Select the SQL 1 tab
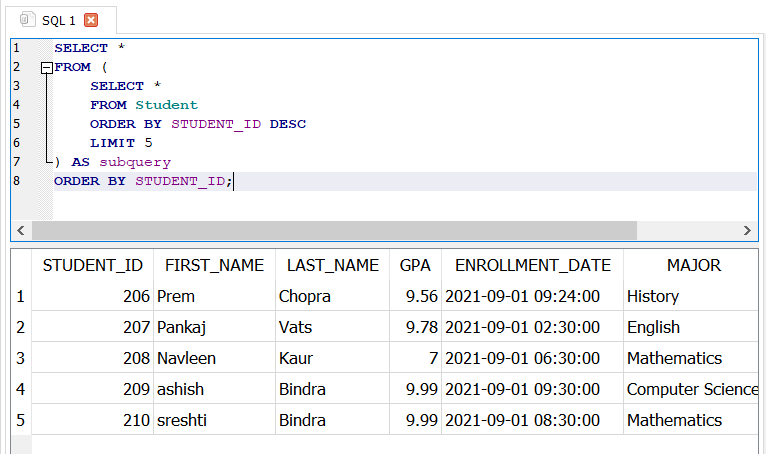This screenshot has width=767, height=454. tap(61, 20)
